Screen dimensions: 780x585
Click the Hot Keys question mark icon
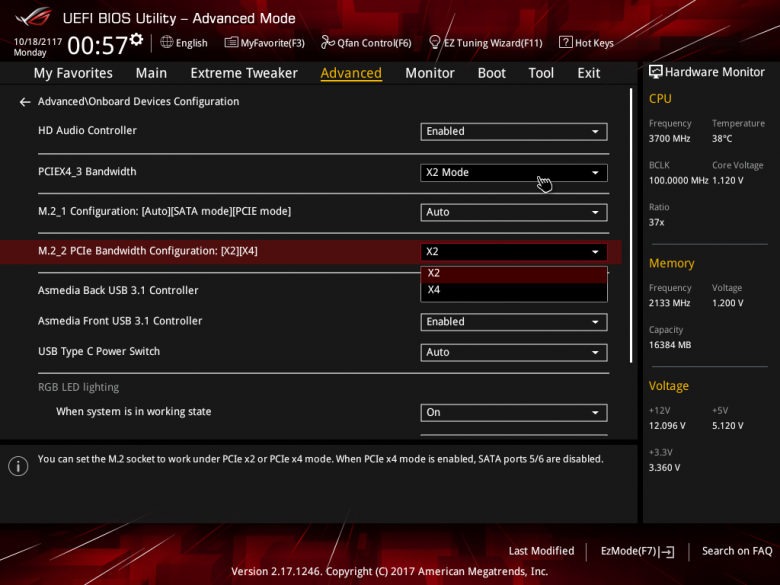point(566,42)
